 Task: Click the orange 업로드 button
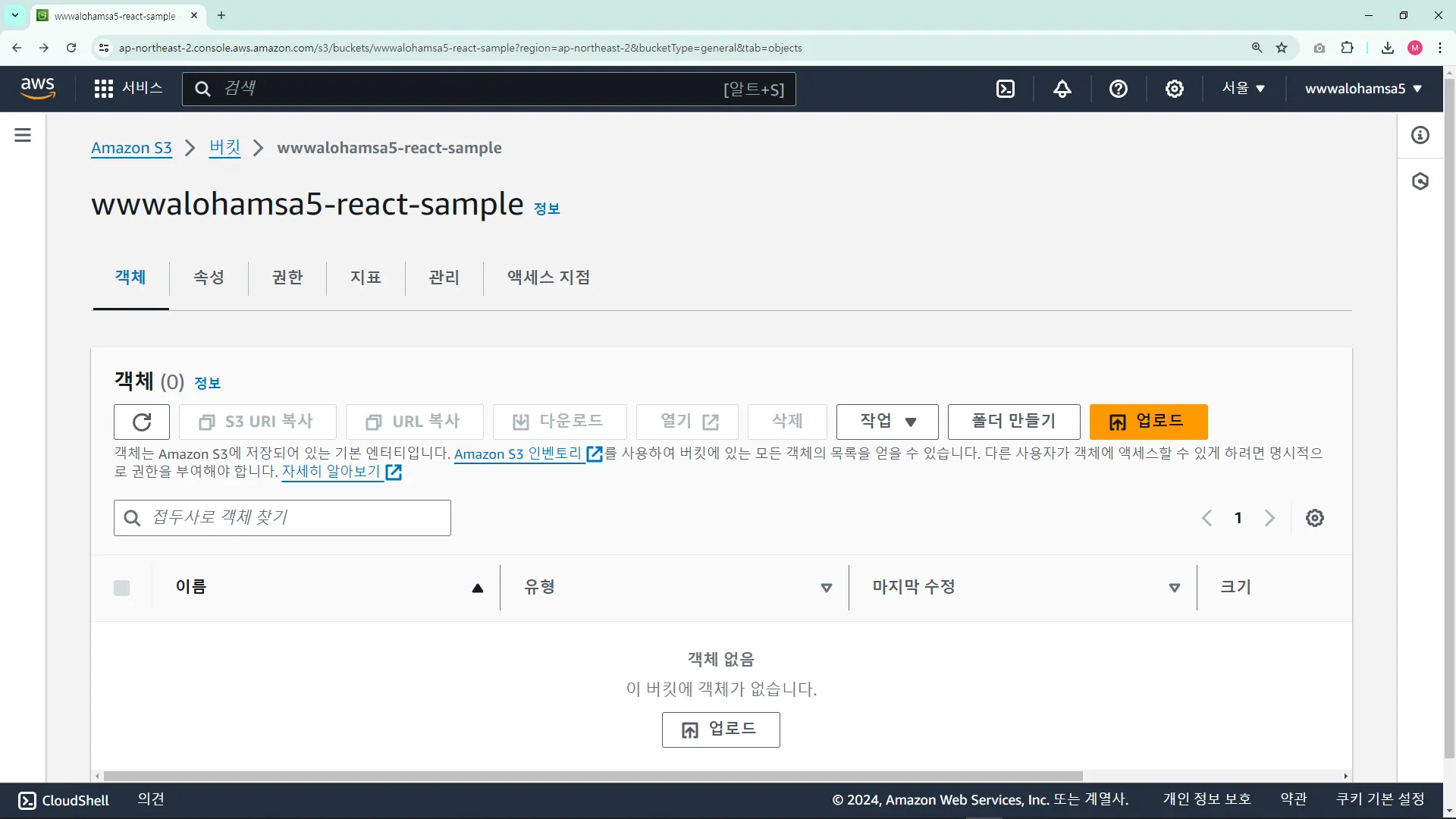1148,422
